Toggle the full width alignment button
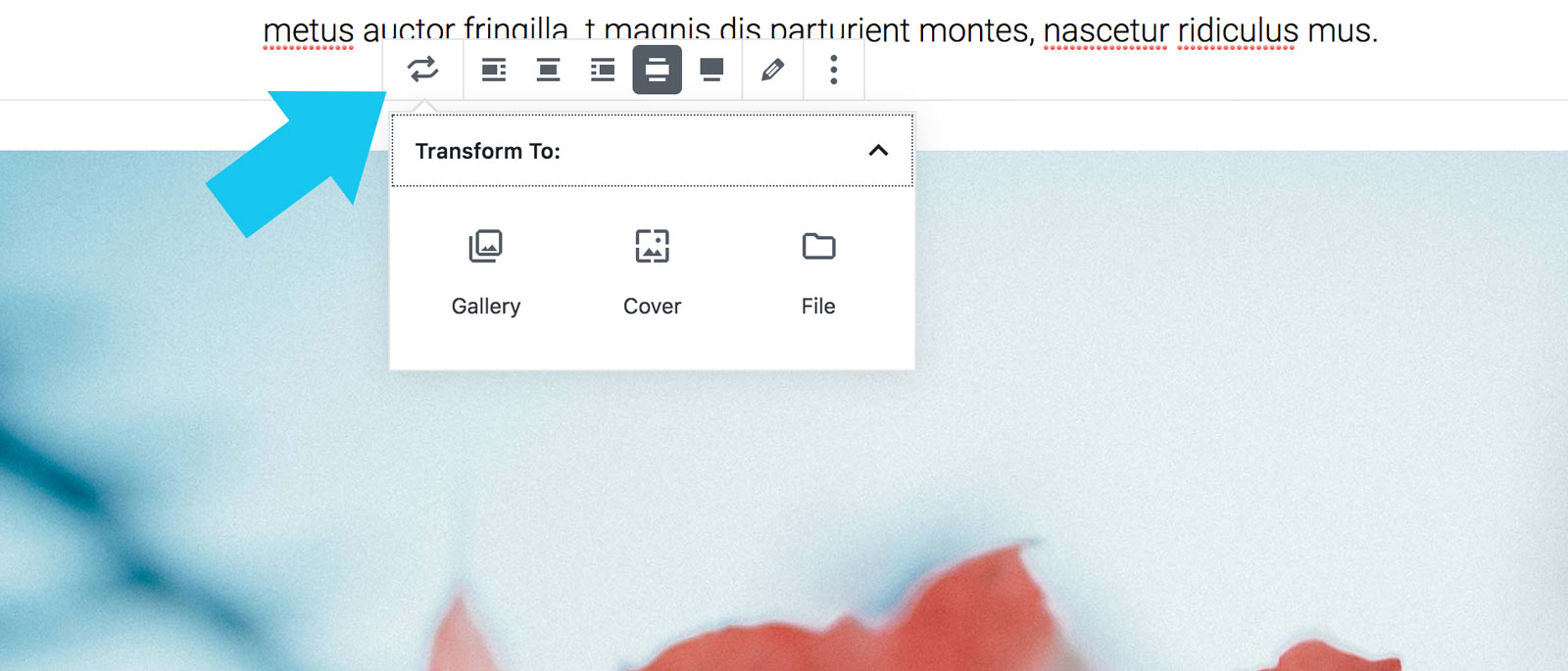 point(711,70)
